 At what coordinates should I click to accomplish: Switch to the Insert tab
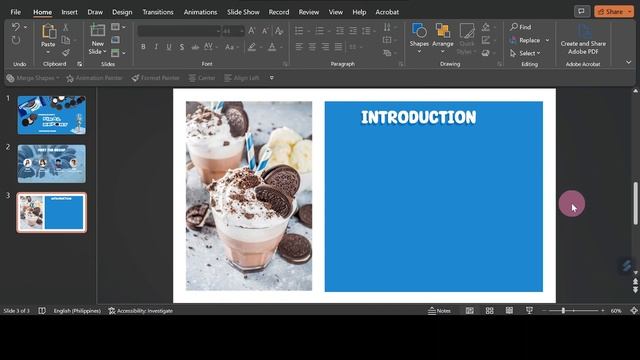(x=69, y=12)
